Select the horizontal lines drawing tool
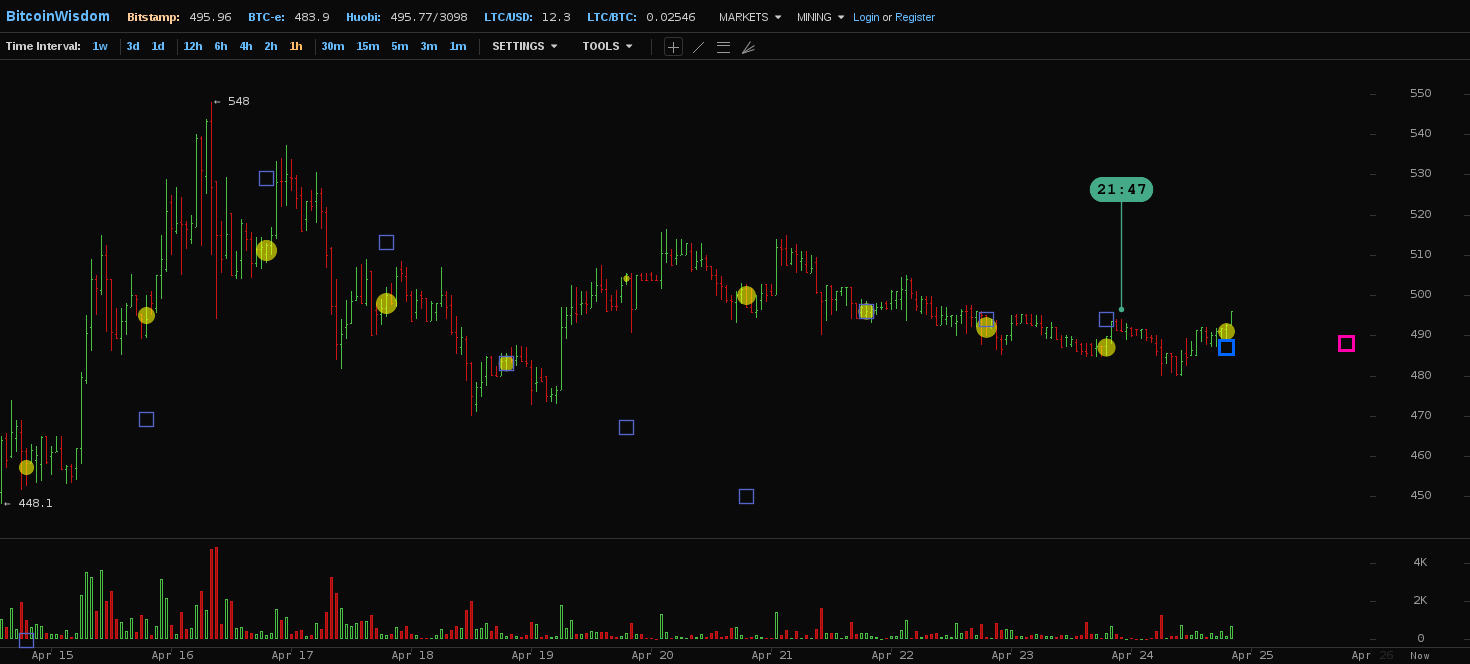 [x=723, y=47]
